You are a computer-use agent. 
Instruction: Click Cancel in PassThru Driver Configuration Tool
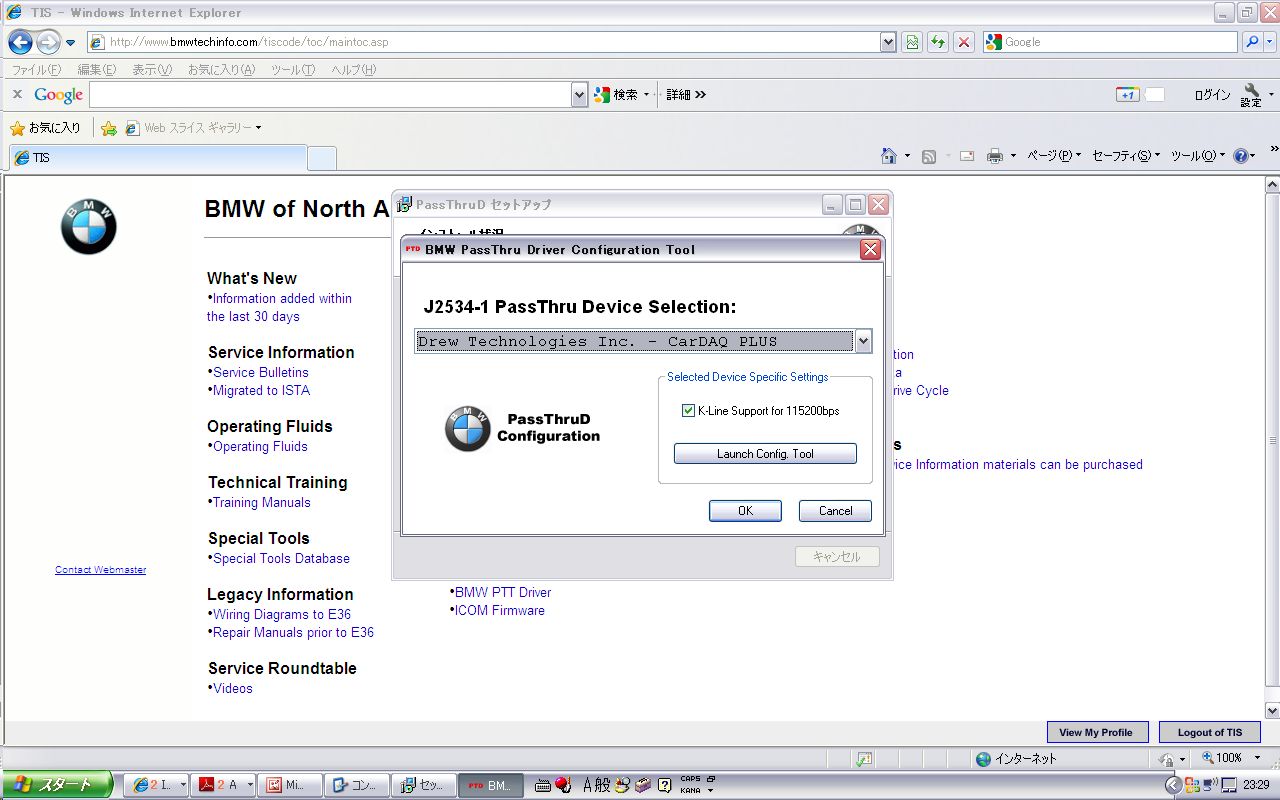point(835,511)
